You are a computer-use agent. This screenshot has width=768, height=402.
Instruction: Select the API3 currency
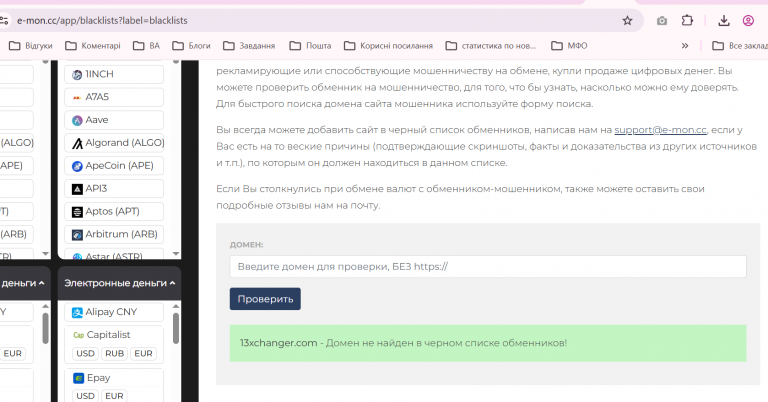[x=114, y=189]
